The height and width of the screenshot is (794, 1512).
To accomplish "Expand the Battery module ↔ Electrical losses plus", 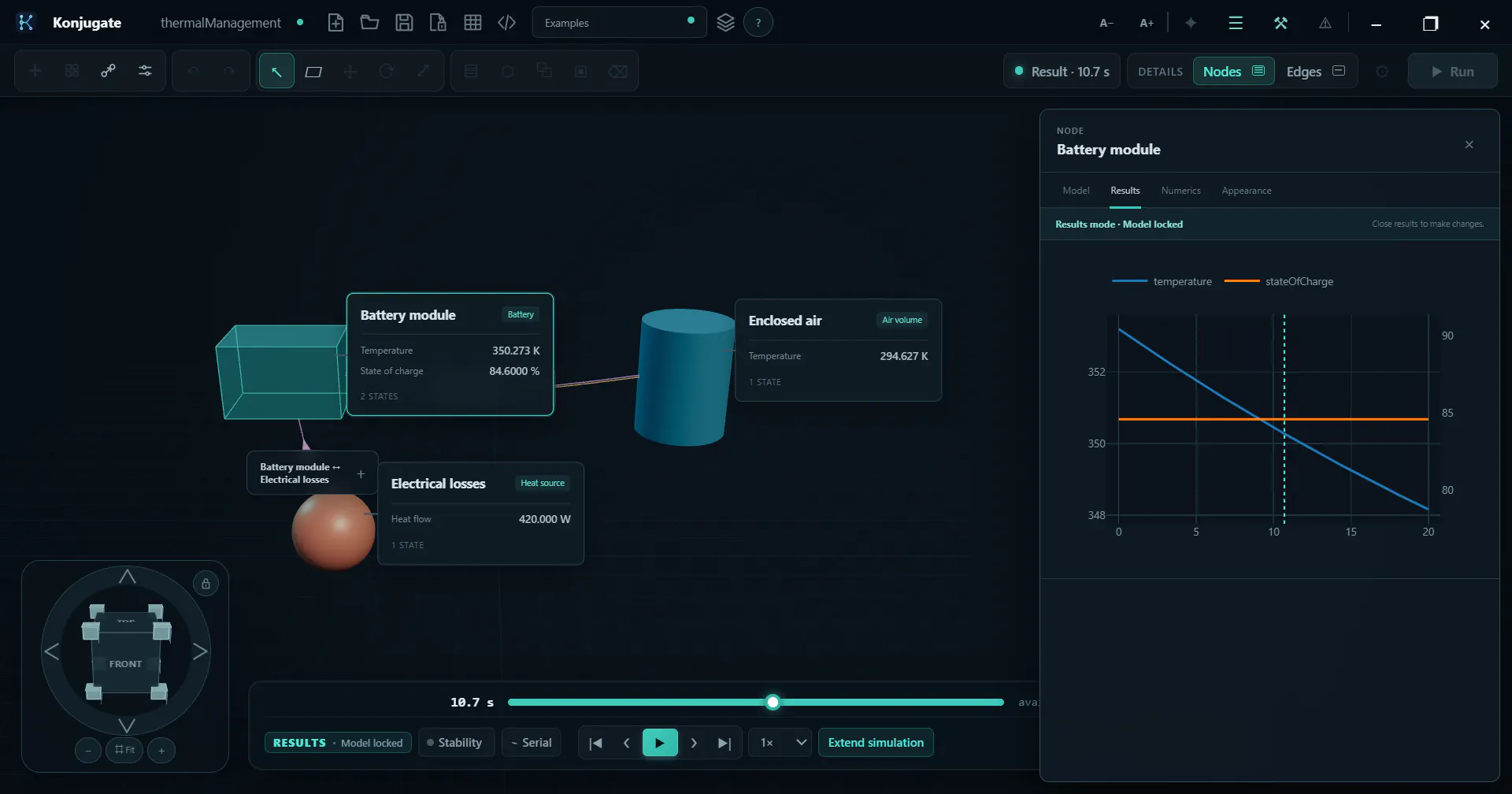I will click(x=361, y=473).
